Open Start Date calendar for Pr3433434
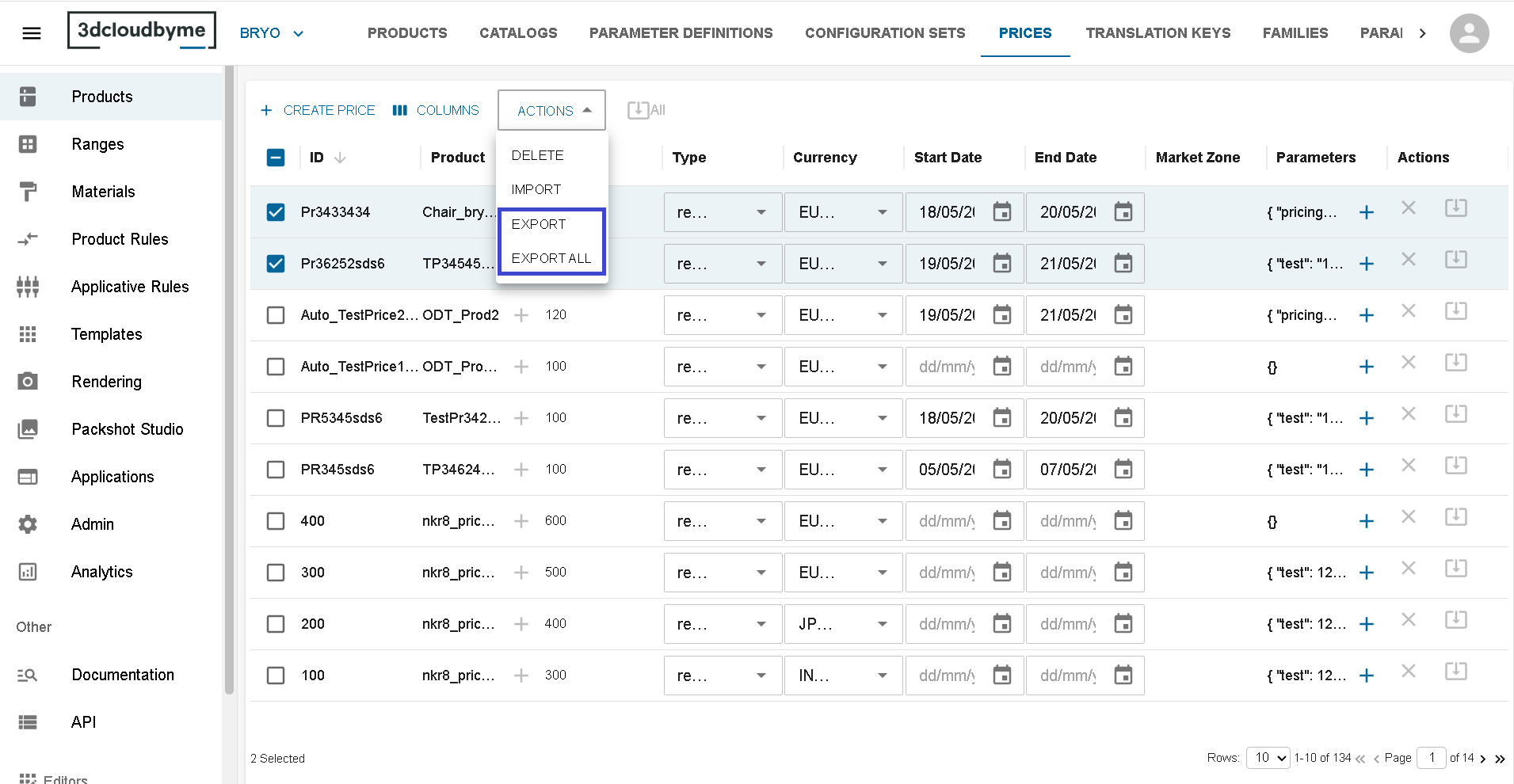The width and height of the screenshot is (1514, 784). pyautogui.click(x=1002, y=211)
